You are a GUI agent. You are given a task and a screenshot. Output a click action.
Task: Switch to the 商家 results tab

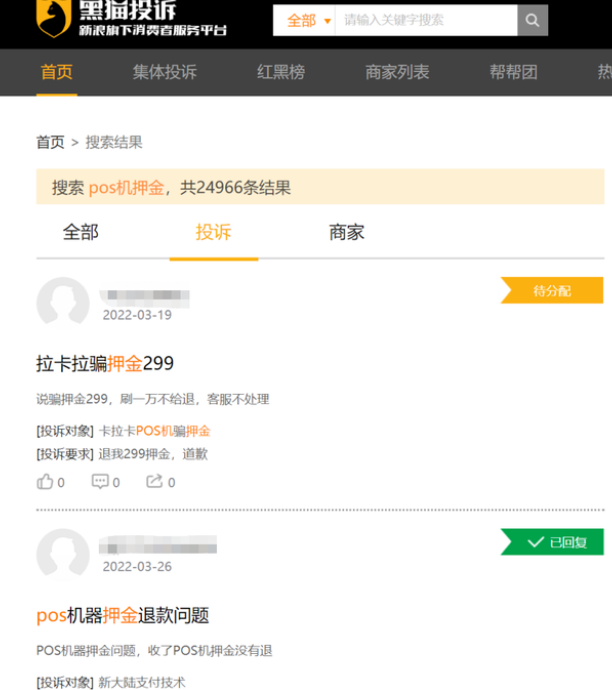(x=347, y=232)
